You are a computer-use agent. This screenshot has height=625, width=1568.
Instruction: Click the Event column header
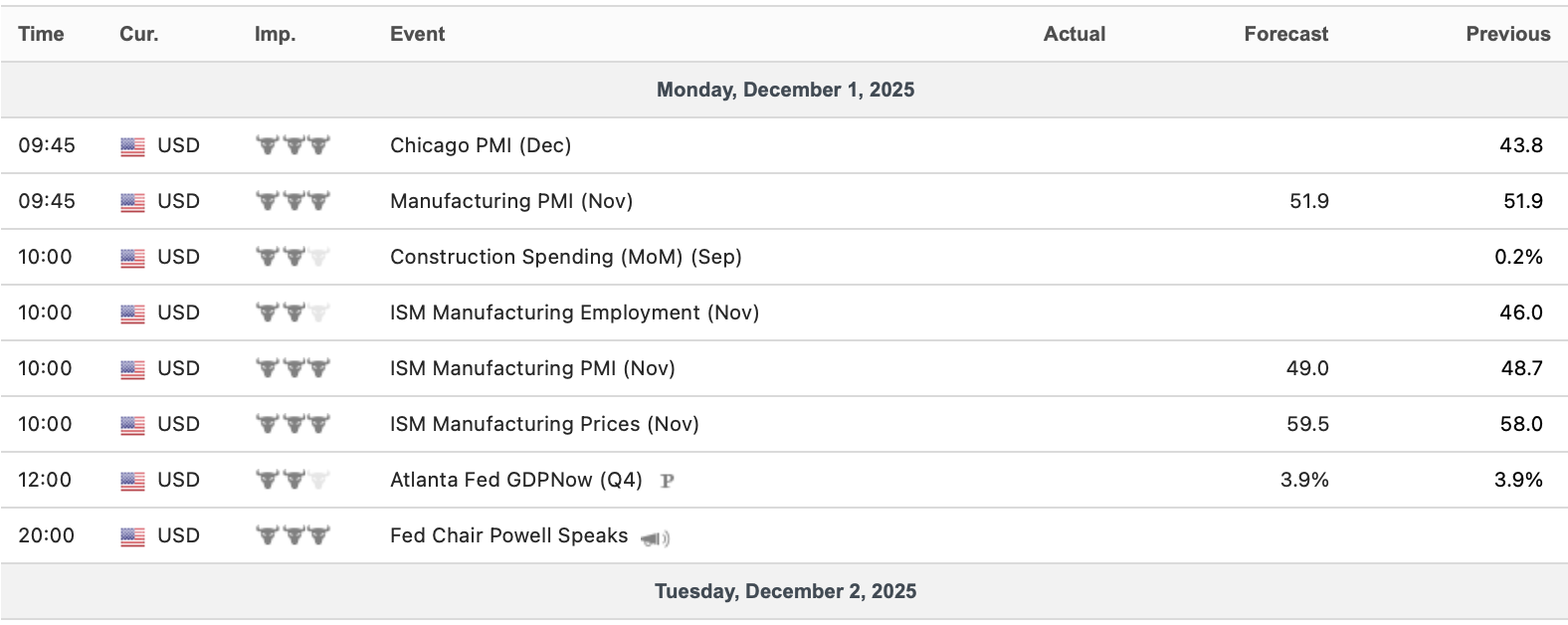[417, 34]
